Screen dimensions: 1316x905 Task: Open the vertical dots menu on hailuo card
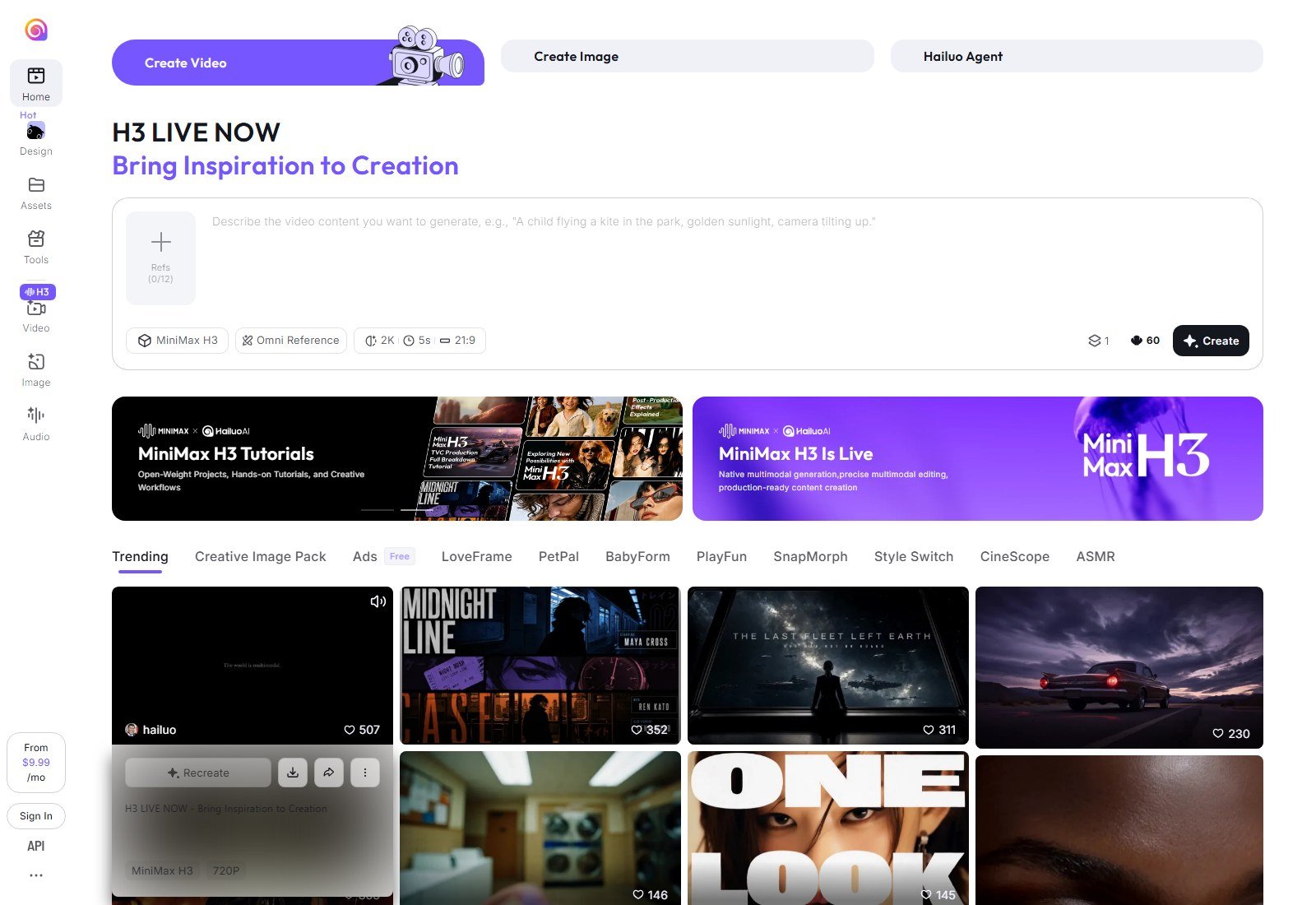point(365,773)
